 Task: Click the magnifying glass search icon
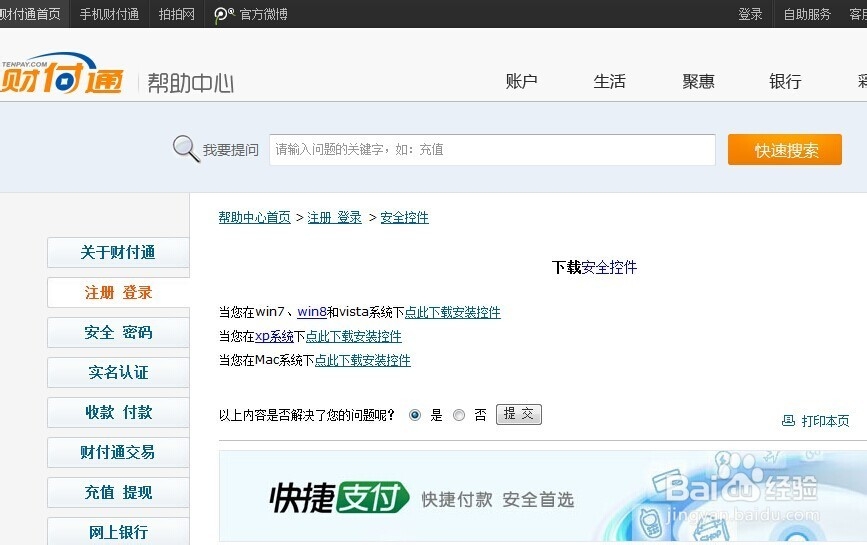(x=186, y=148)
